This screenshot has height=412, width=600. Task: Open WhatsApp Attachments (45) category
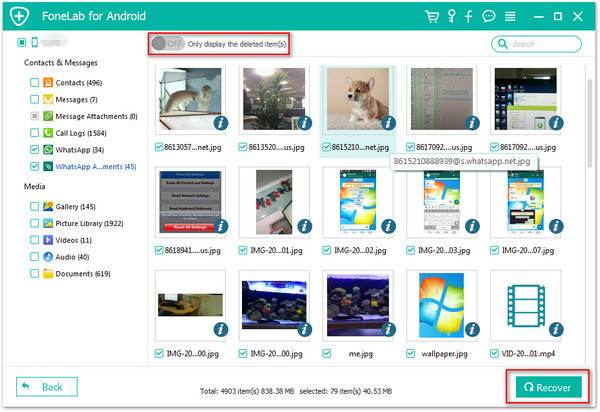(96, 167)
